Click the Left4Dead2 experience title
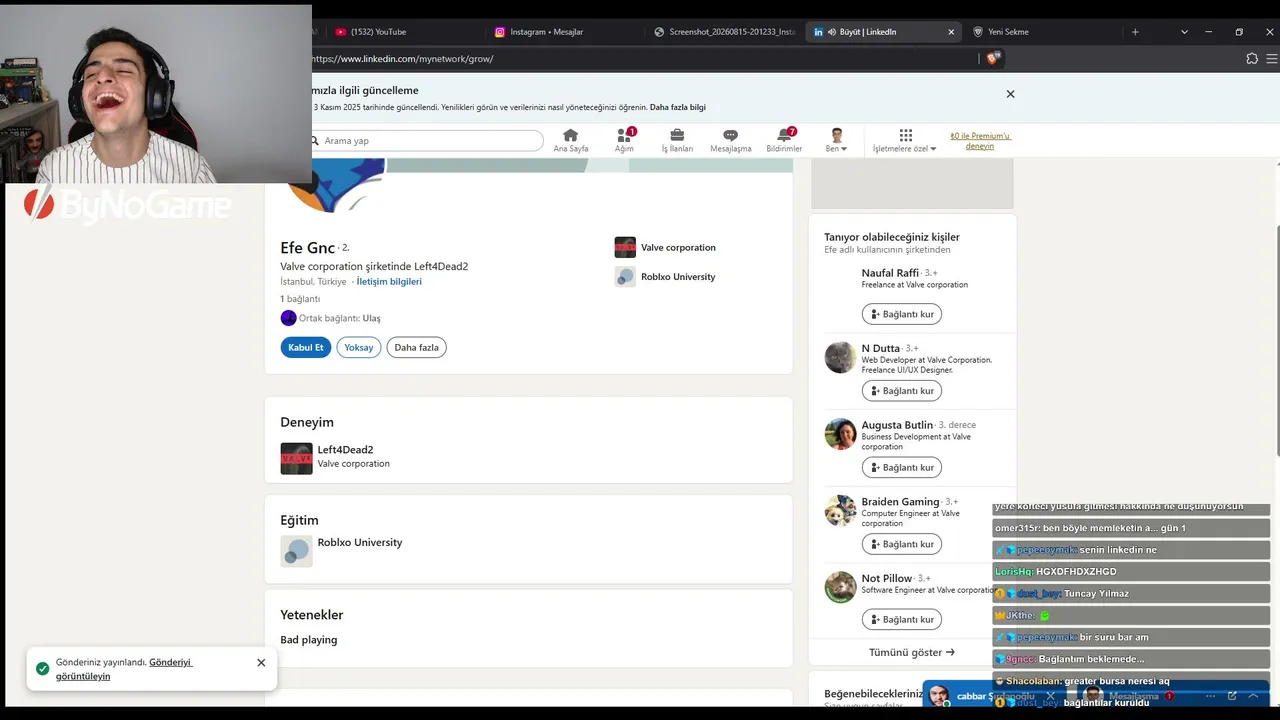Image resolution: width=1280 pixels, height=720 pixels. pyautogui.click(x=346, y=450)
